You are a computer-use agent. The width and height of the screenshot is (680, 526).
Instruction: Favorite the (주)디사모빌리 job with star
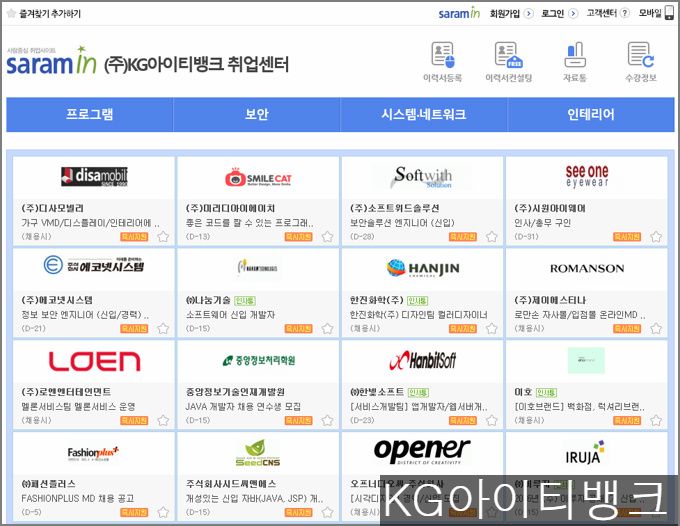click(x=163, y=237)
